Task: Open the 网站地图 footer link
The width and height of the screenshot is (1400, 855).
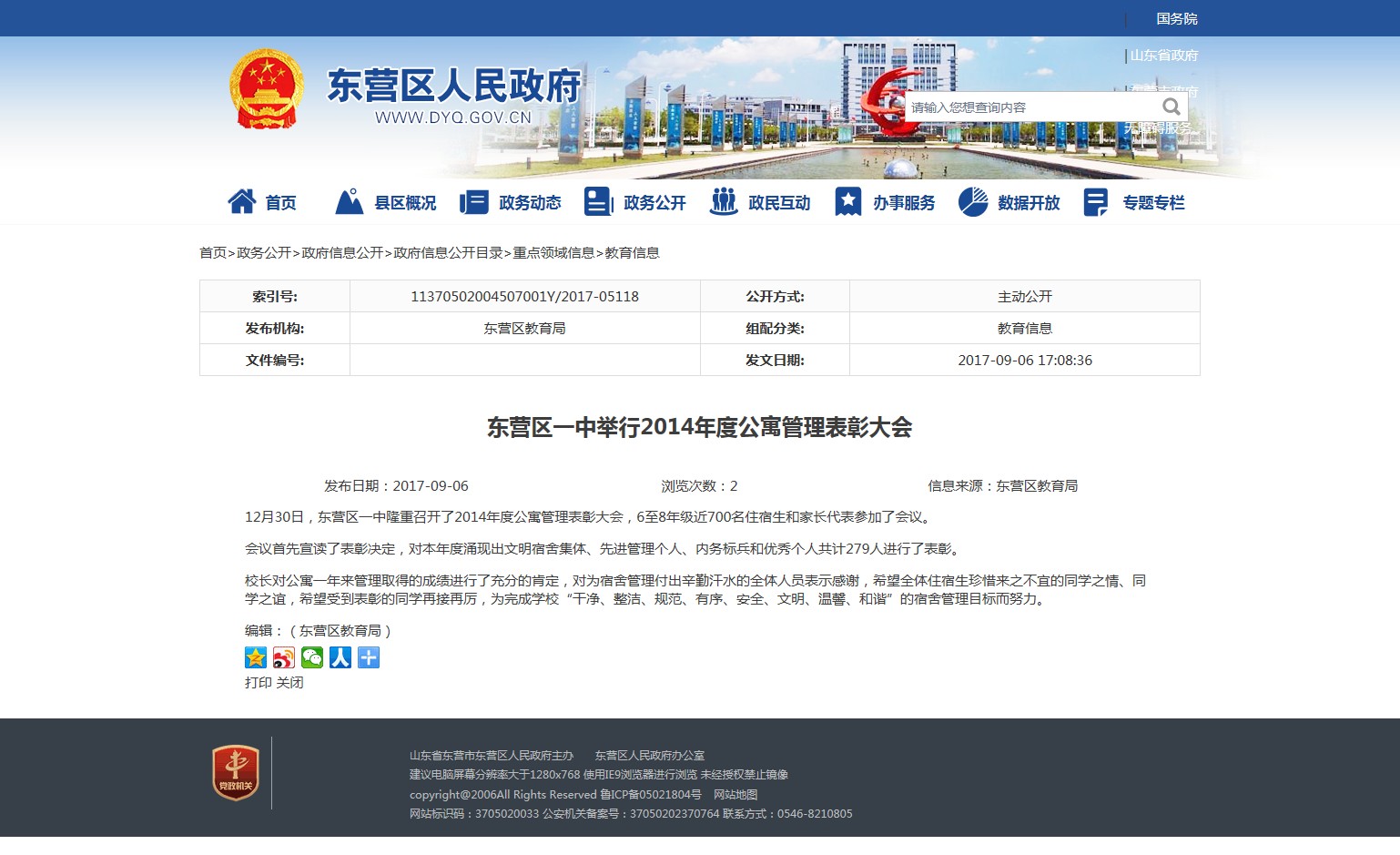Action: click(736, 795)
